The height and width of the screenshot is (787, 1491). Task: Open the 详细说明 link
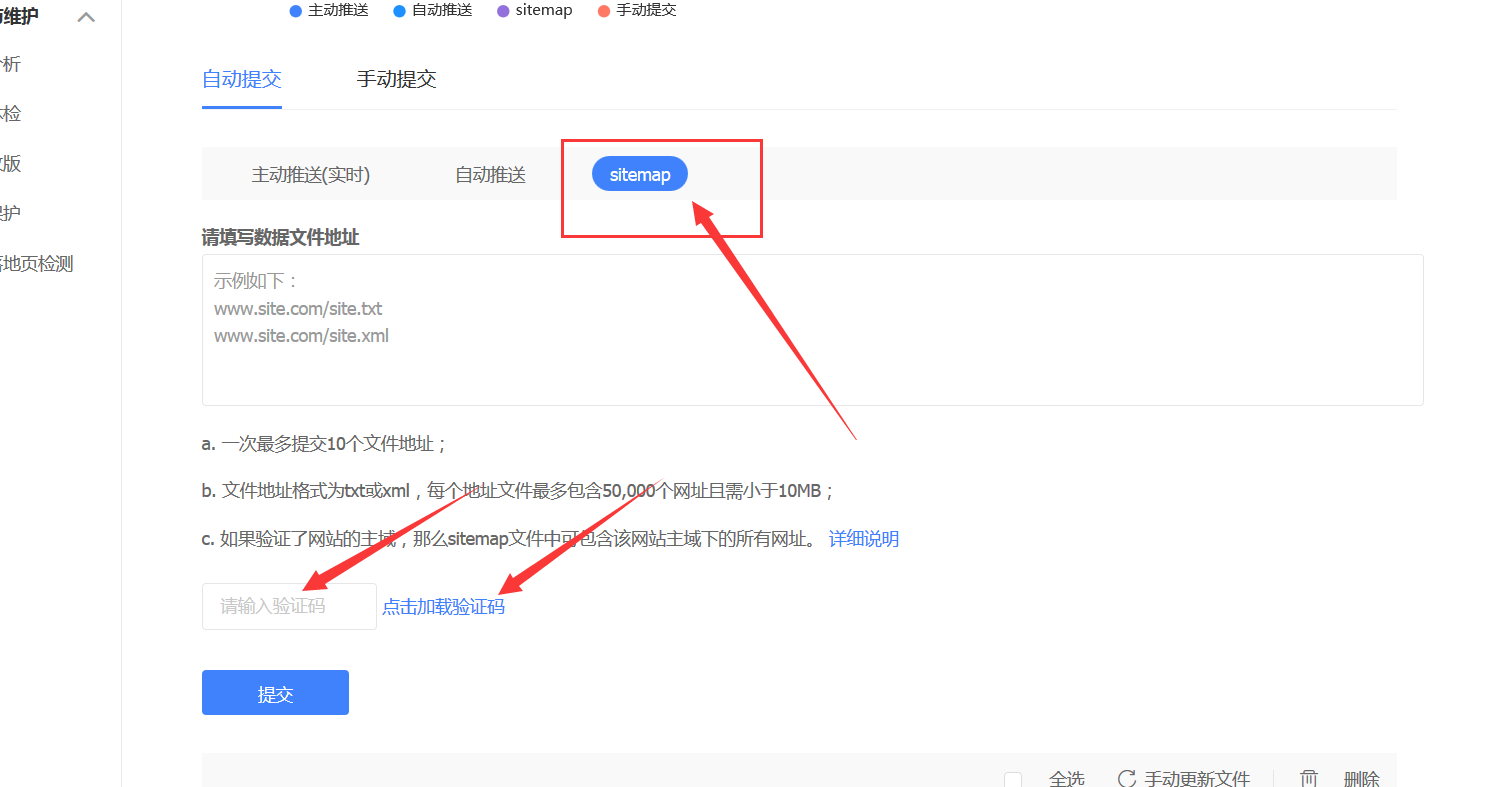[863, 539]
